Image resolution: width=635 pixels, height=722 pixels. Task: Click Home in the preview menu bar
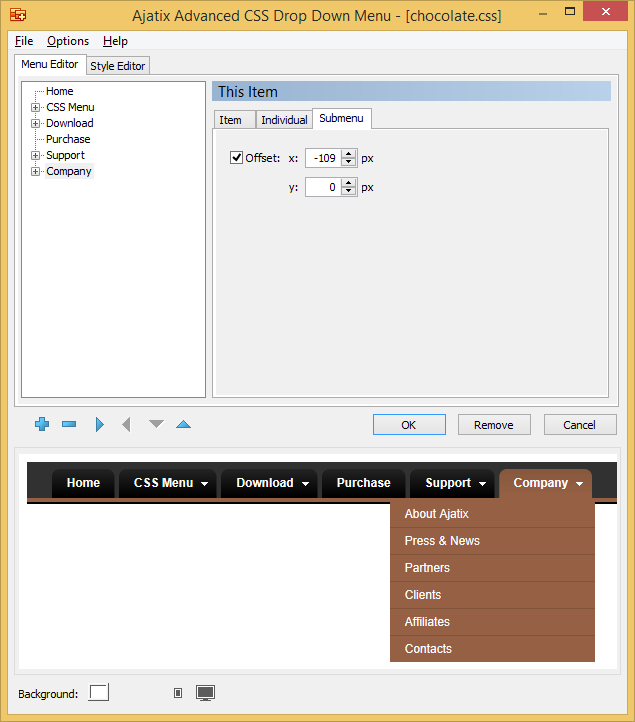83,483
